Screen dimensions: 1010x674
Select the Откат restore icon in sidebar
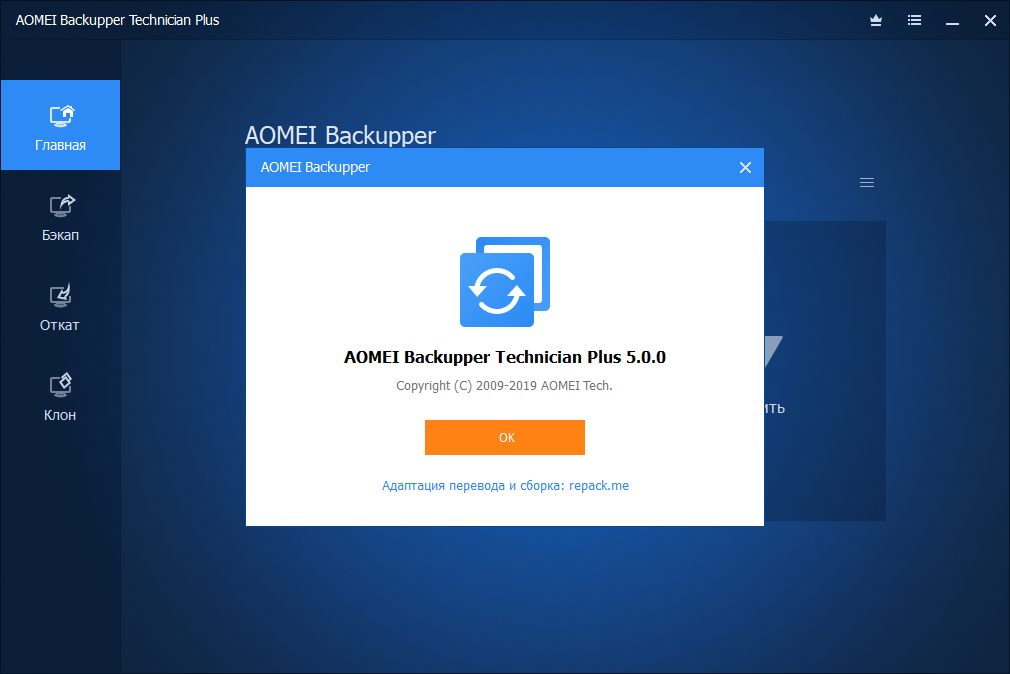[61, 295]
